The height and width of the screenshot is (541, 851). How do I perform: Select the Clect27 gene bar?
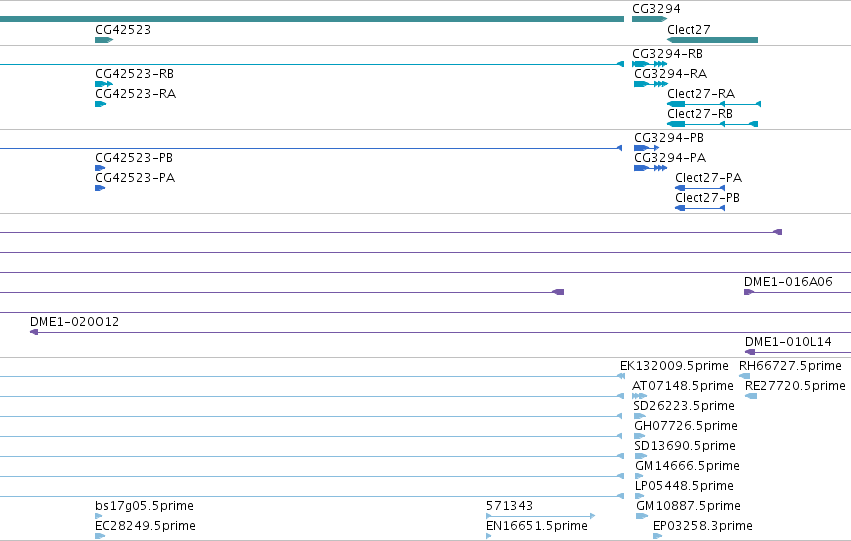(712, 40)
